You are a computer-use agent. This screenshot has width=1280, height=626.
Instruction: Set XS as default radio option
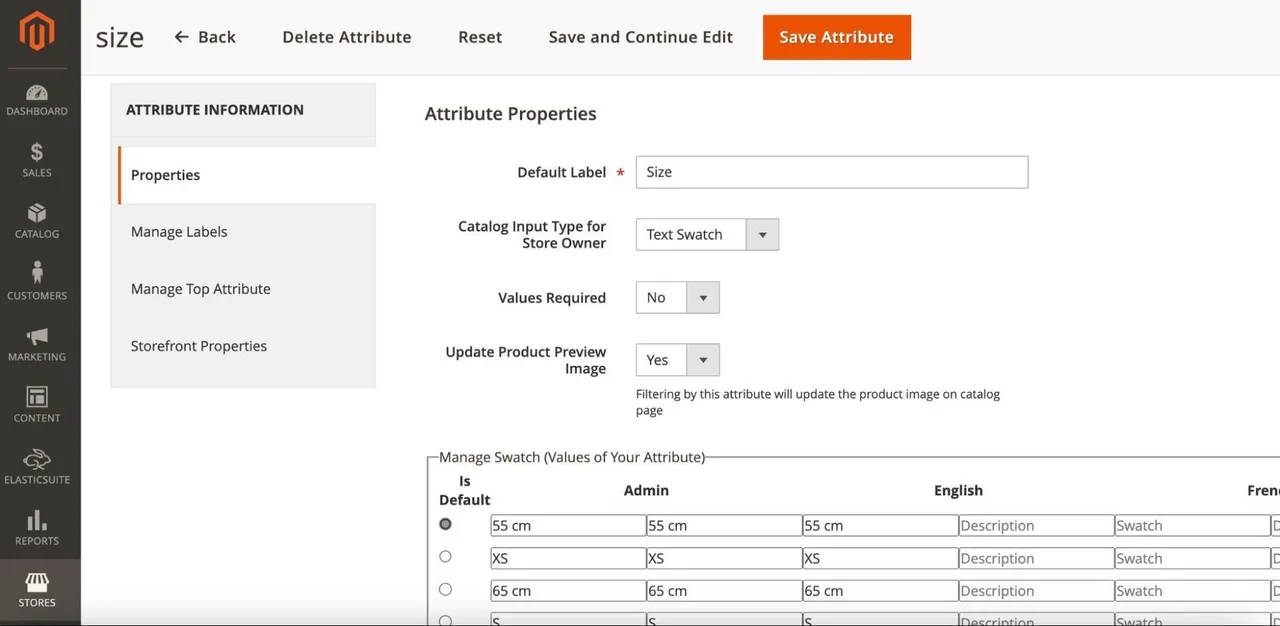point(445,557)
